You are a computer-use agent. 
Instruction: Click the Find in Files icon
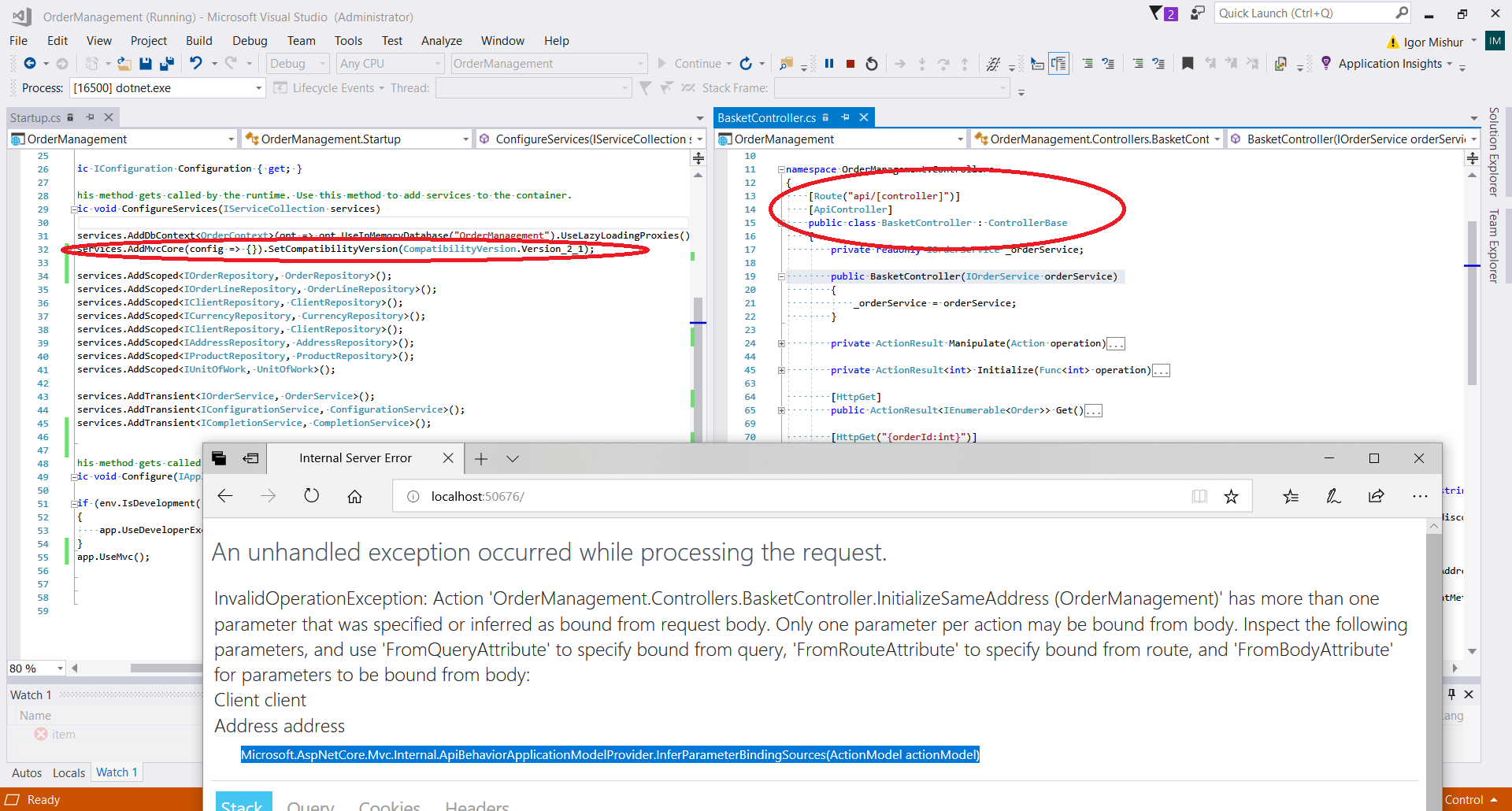pyautogui.click(x=786, y=64)
